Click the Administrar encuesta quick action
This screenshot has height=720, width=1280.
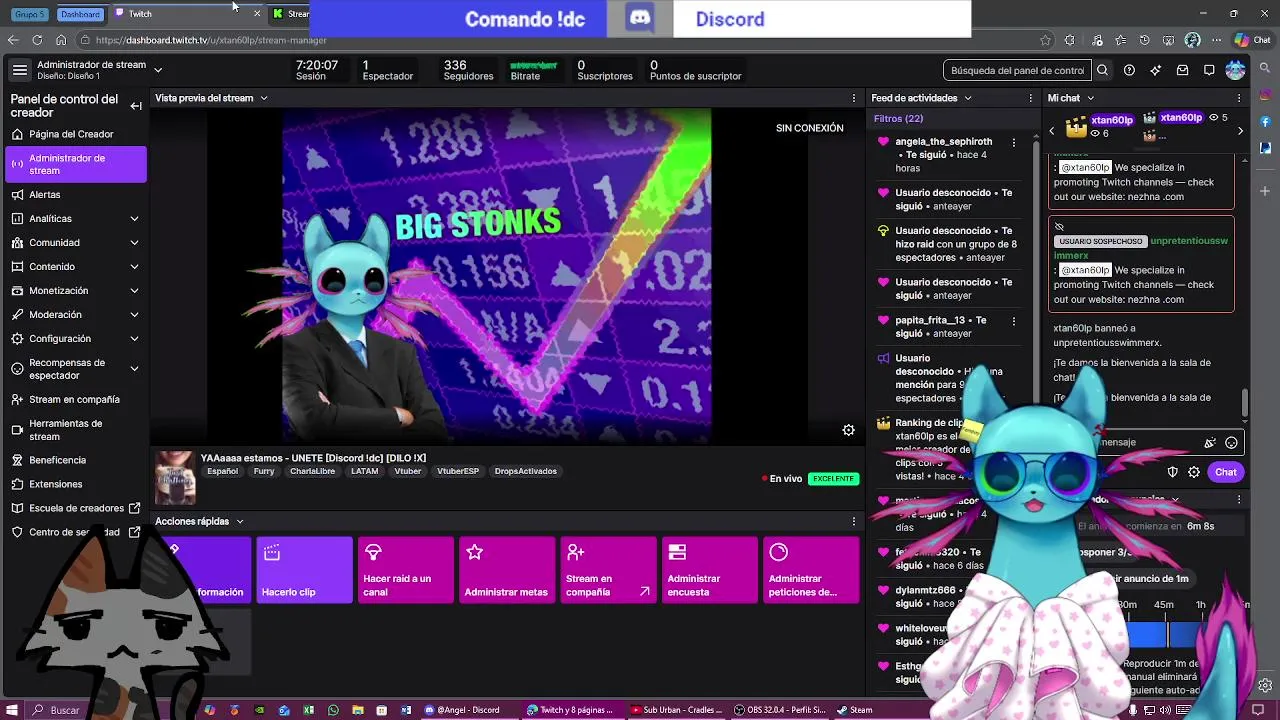[x=709, y=570]
